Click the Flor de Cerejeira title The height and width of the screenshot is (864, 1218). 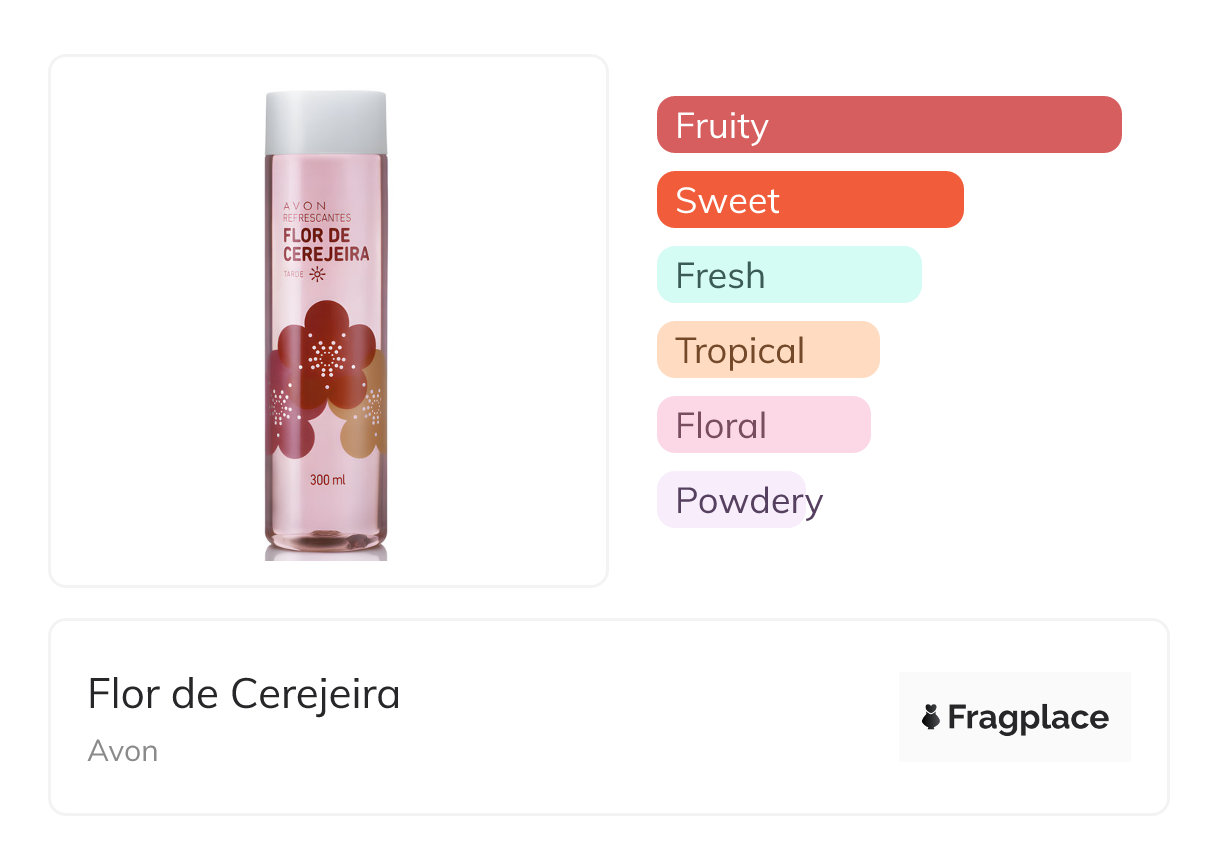[244, 694]
